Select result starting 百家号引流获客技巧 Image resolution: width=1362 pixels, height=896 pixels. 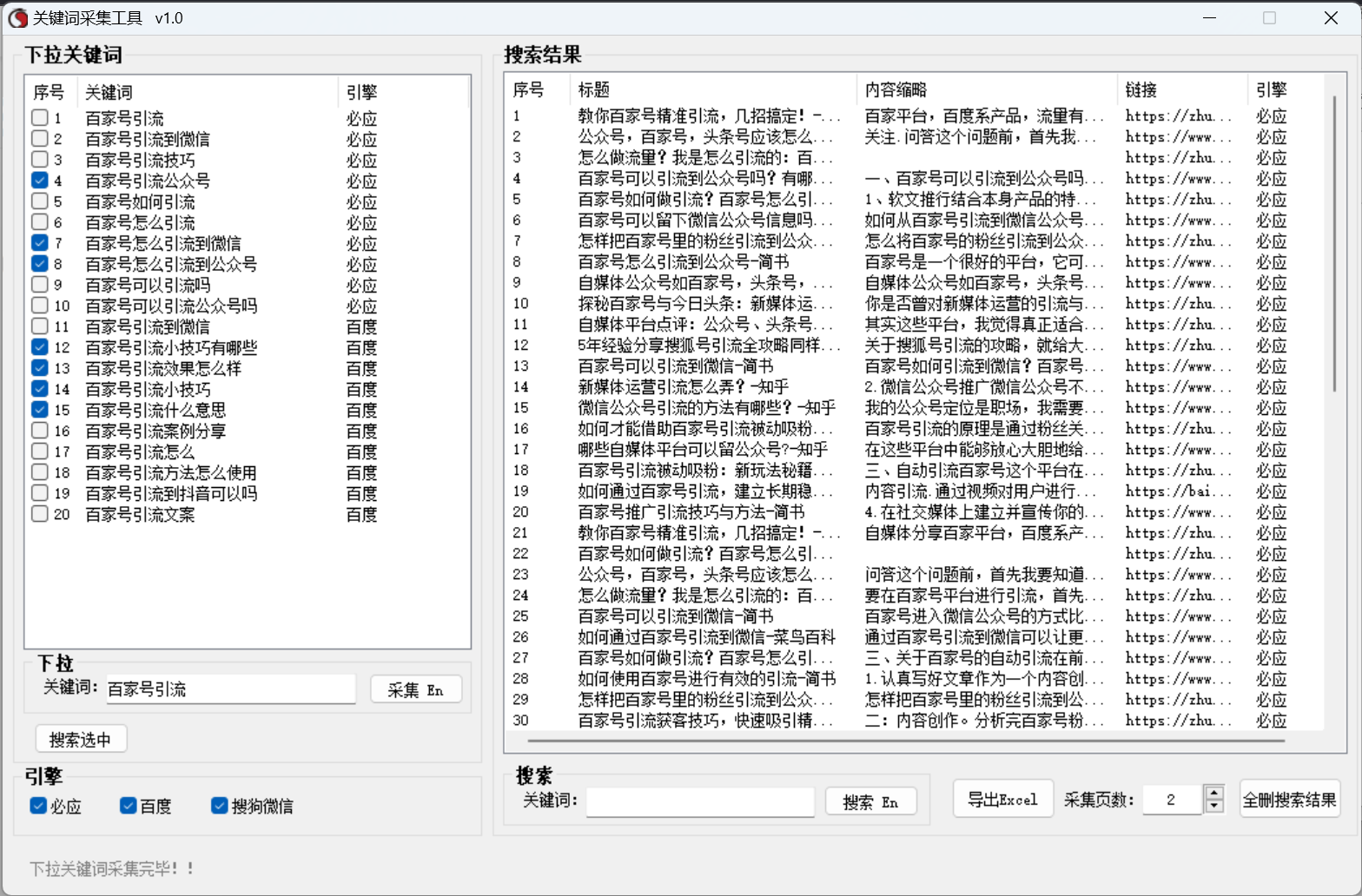tap(705, 720)
